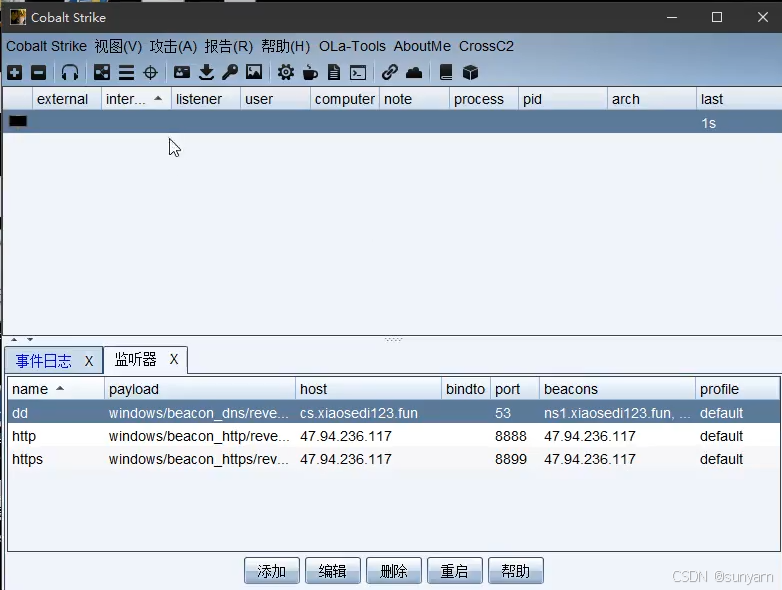This screenshot has width=782, height=590.
Task: Sort sessions by inter... column
Action: click(x=136, y=99)
